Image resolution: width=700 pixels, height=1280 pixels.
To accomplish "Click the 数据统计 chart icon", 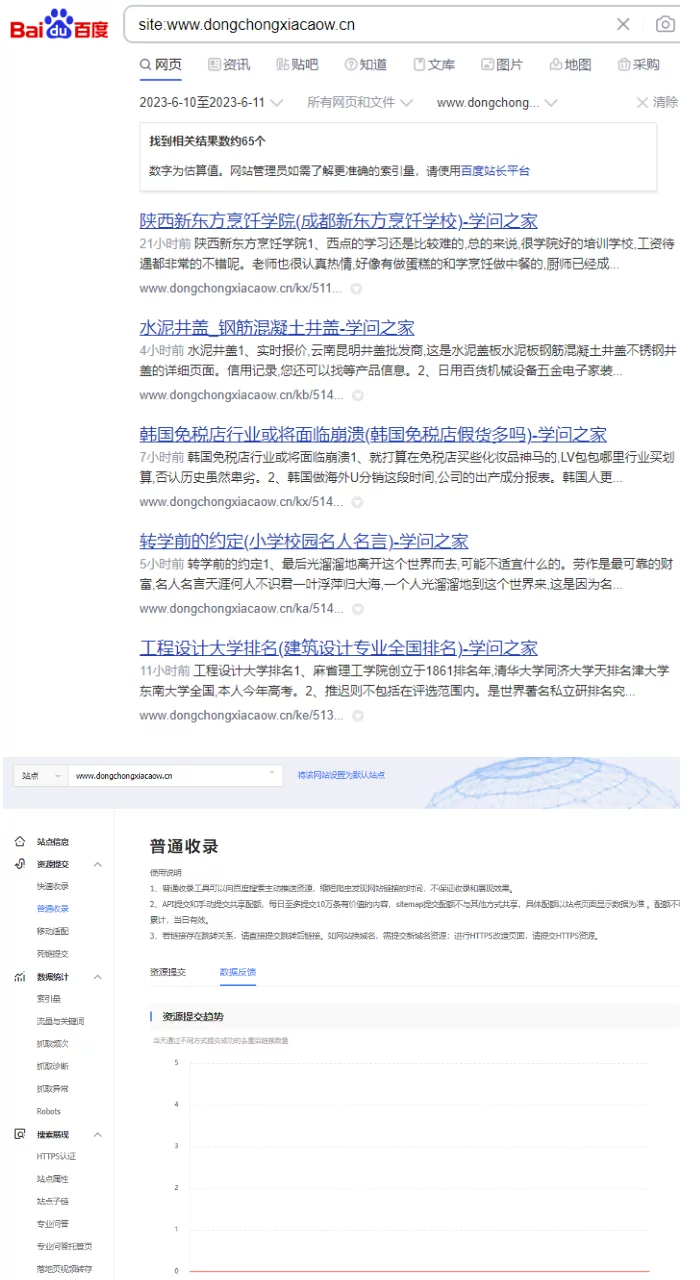I will click(20, 977).
